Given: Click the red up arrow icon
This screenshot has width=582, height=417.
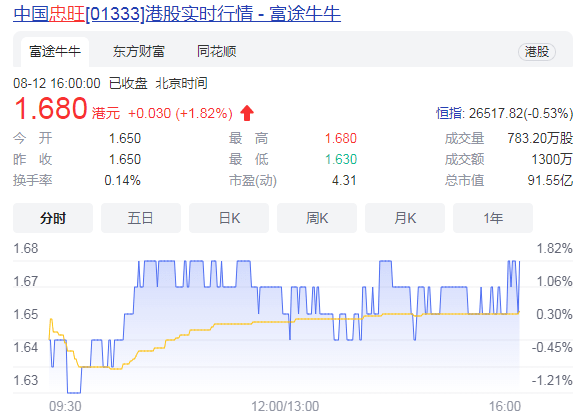Looking at the screenshot, I should point(247,113).
